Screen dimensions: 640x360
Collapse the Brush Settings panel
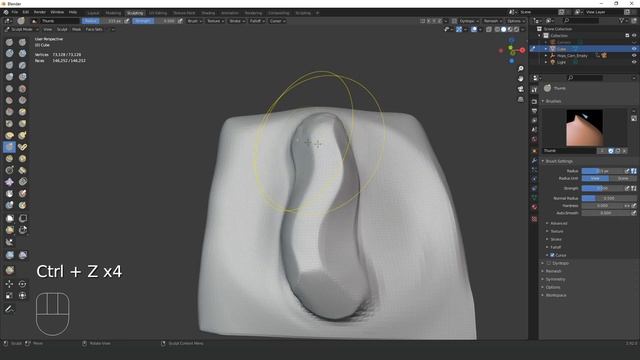(558, 161)
